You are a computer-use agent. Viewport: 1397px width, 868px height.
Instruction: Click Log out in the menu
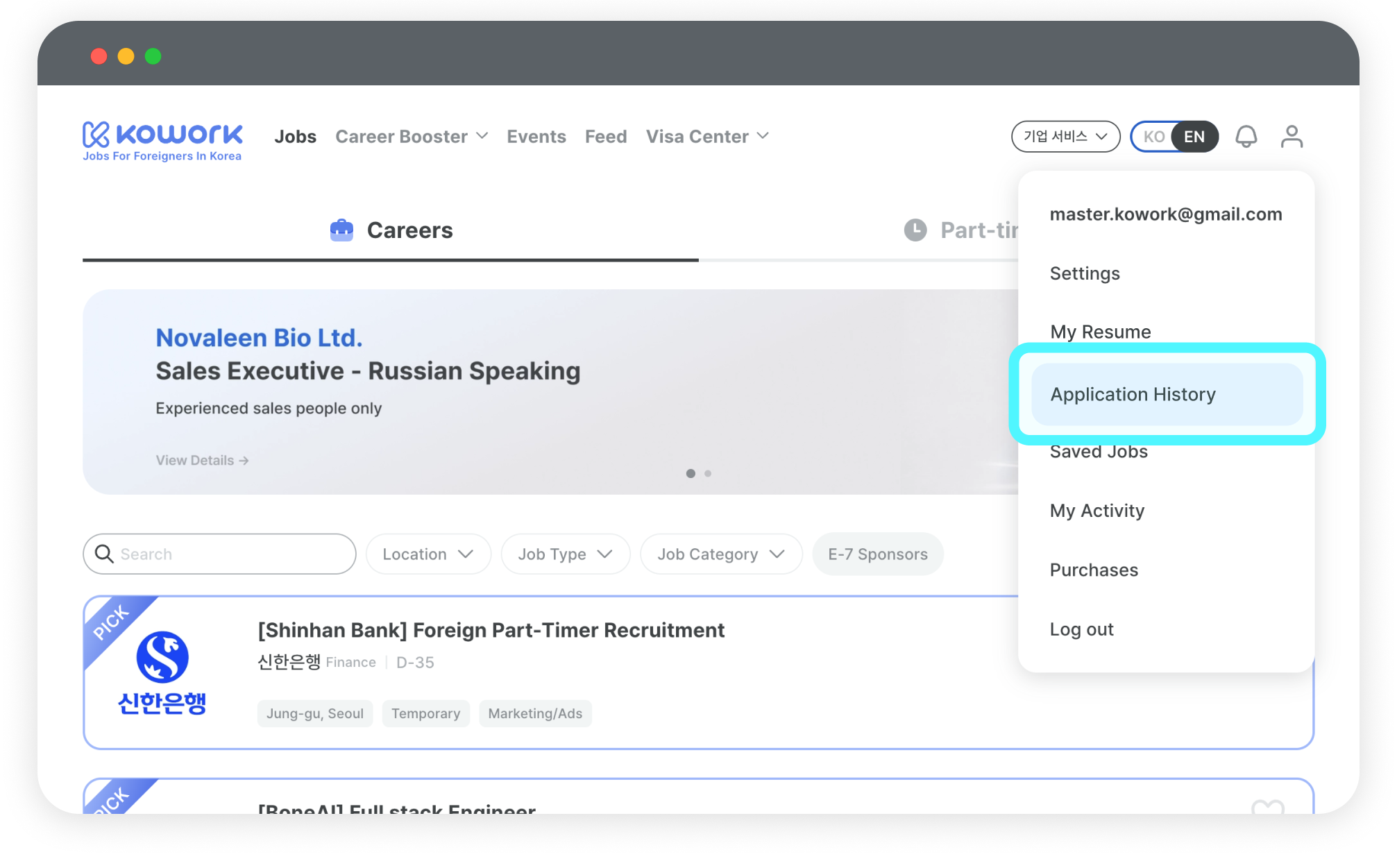[x=1081, y=629]
